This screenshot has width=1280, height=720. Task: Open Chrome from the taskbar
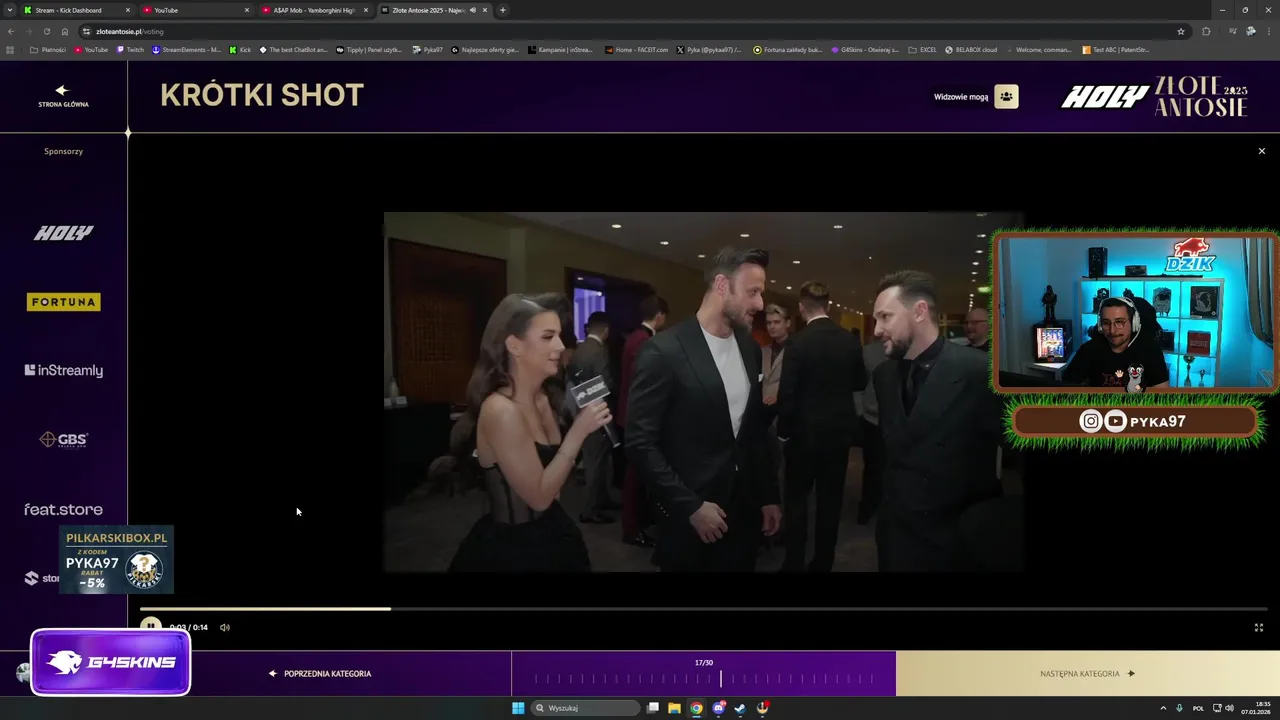point(697,708)
